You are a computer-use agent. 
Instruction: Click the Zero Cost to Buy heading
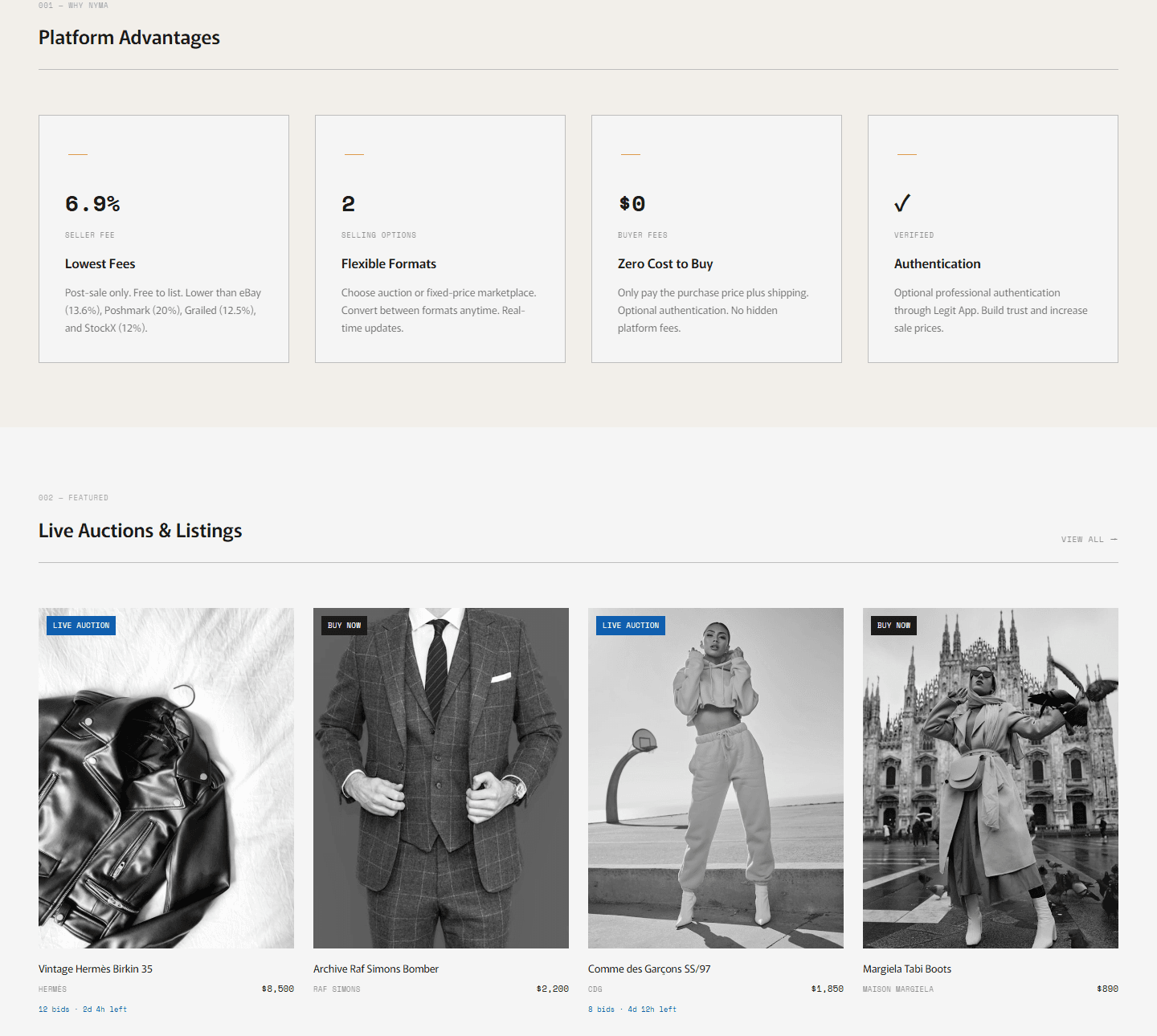pos(665,264)
